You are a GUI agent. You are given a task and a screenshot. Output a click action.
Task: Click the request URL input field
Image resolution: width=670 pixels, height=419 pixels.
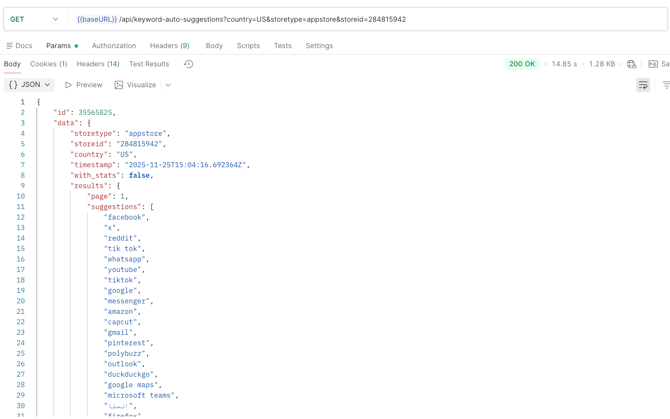coord(360,19)
